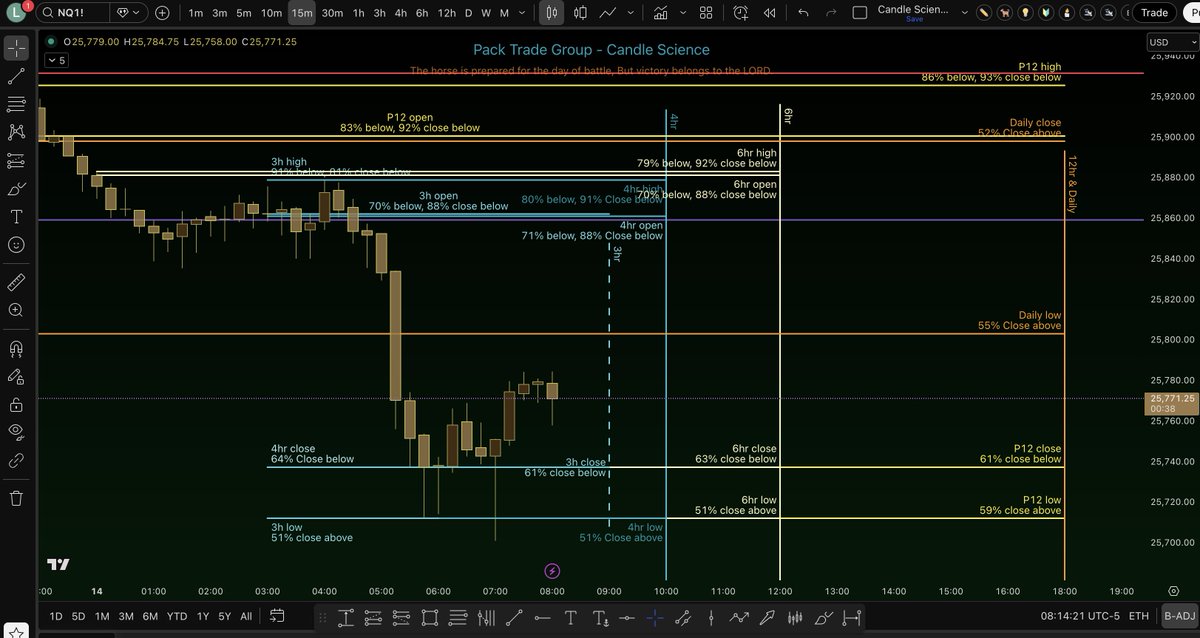Select the 5m timeframe
This screenshot has height=638, width=1200.
(x=244, y=13)
